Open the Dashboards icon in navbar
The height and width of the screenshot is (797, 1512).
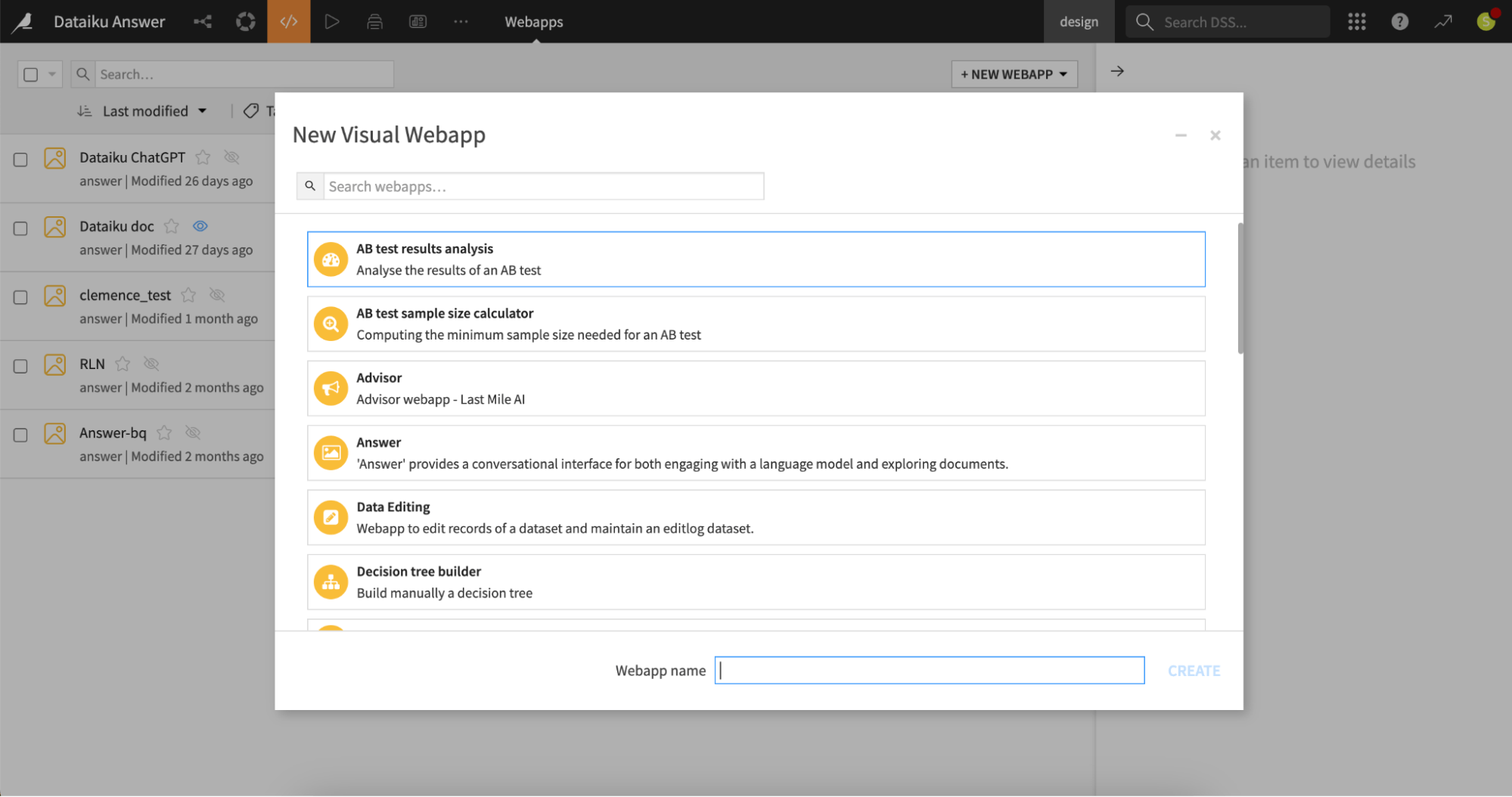coord(418,22)
